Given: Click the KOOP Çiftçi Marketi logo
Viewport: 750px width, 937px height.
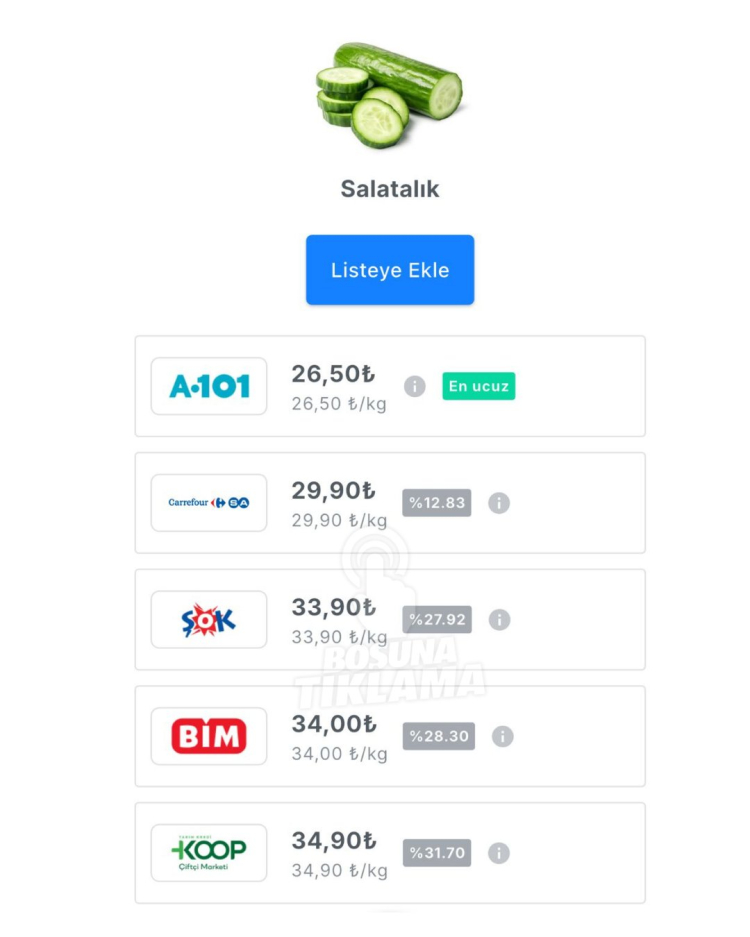Looking at the screenshot, I should click(209, 853).
